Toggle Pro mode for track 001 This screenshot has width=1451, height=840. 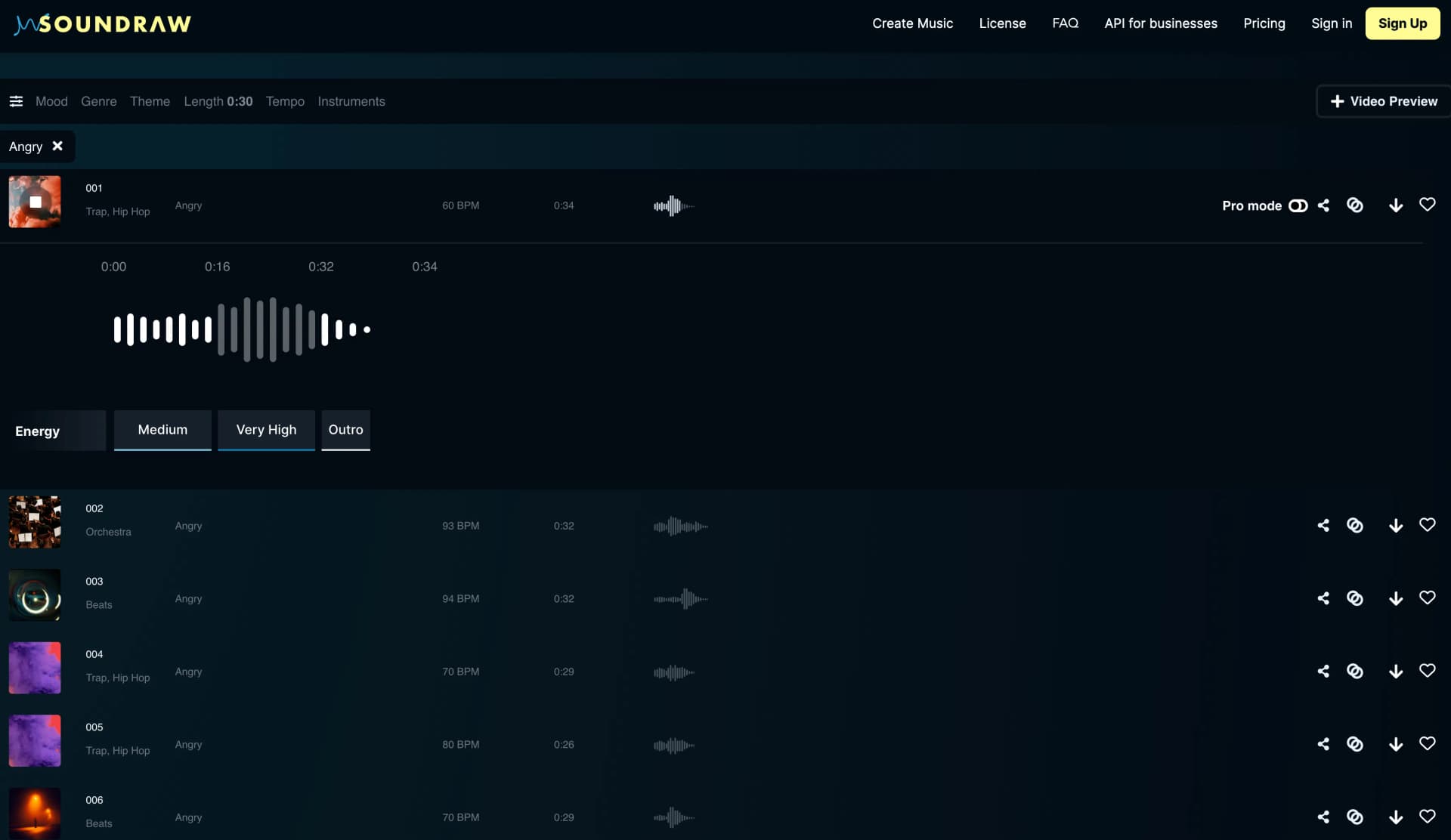click(1298, 205)
